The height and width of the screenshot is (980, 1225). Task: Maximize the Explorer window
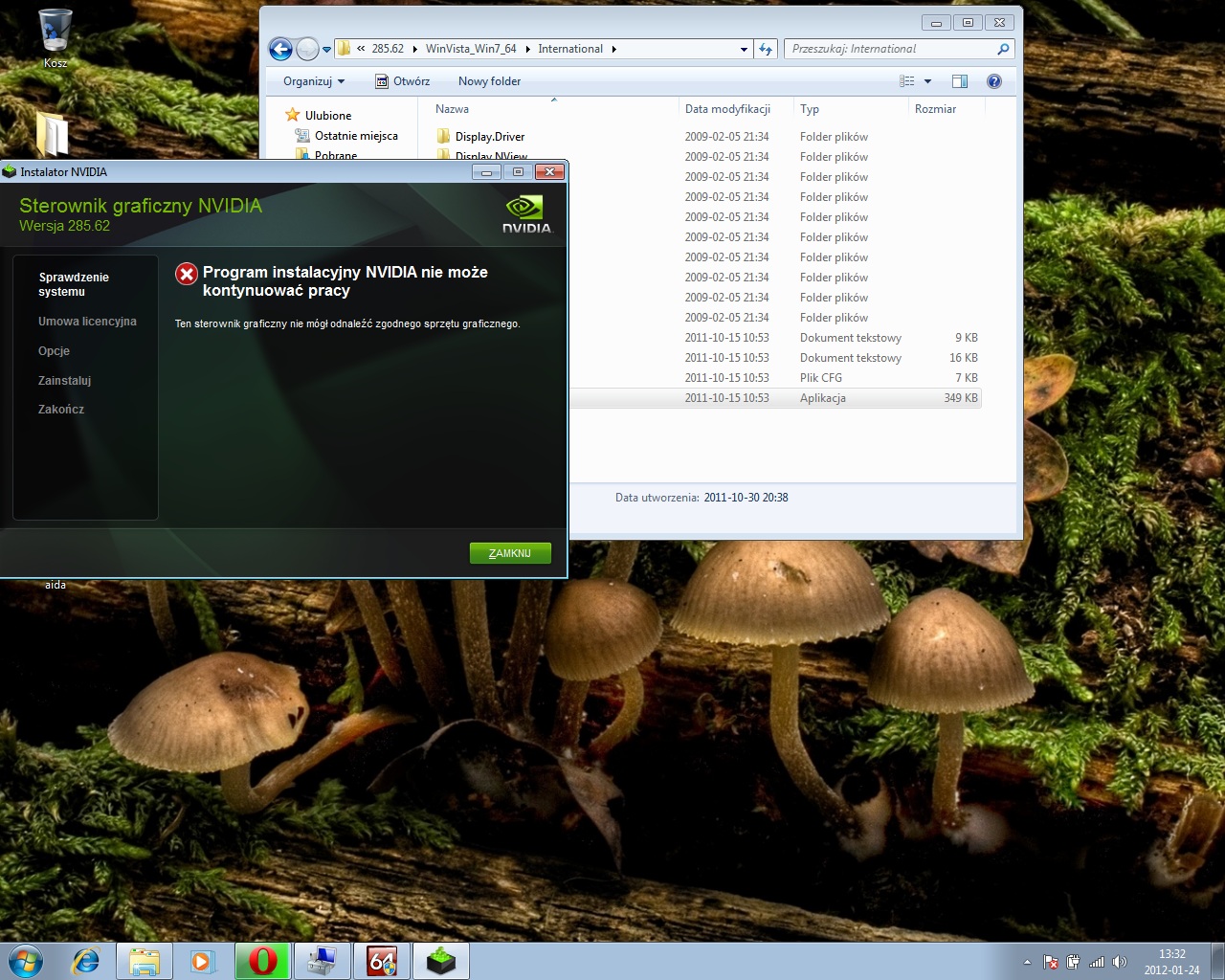tap(968, 23)
